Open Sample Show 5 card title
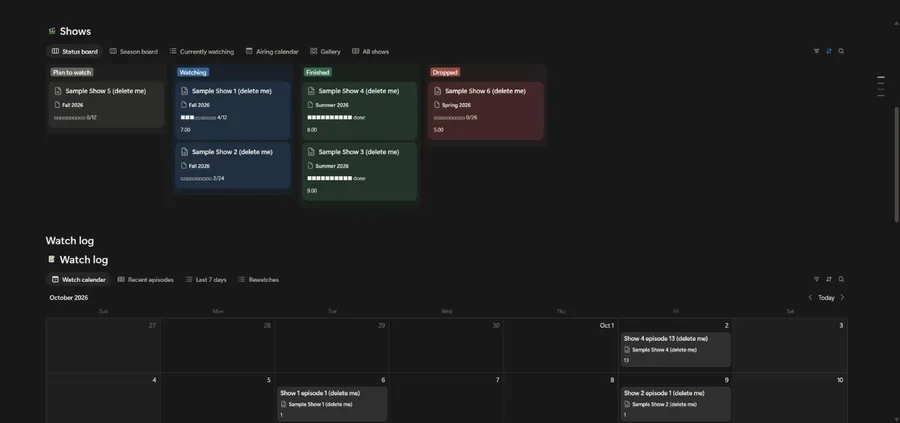 (106, 91)
